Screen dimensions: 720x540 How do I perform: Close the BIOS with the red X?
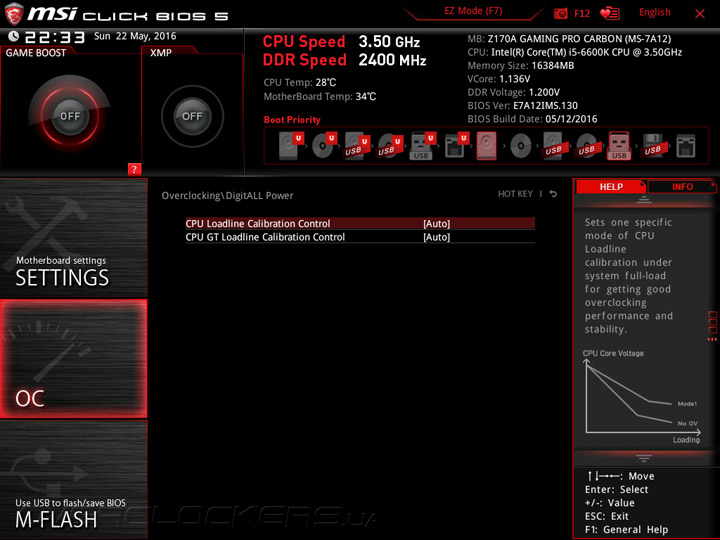[699, 14]
